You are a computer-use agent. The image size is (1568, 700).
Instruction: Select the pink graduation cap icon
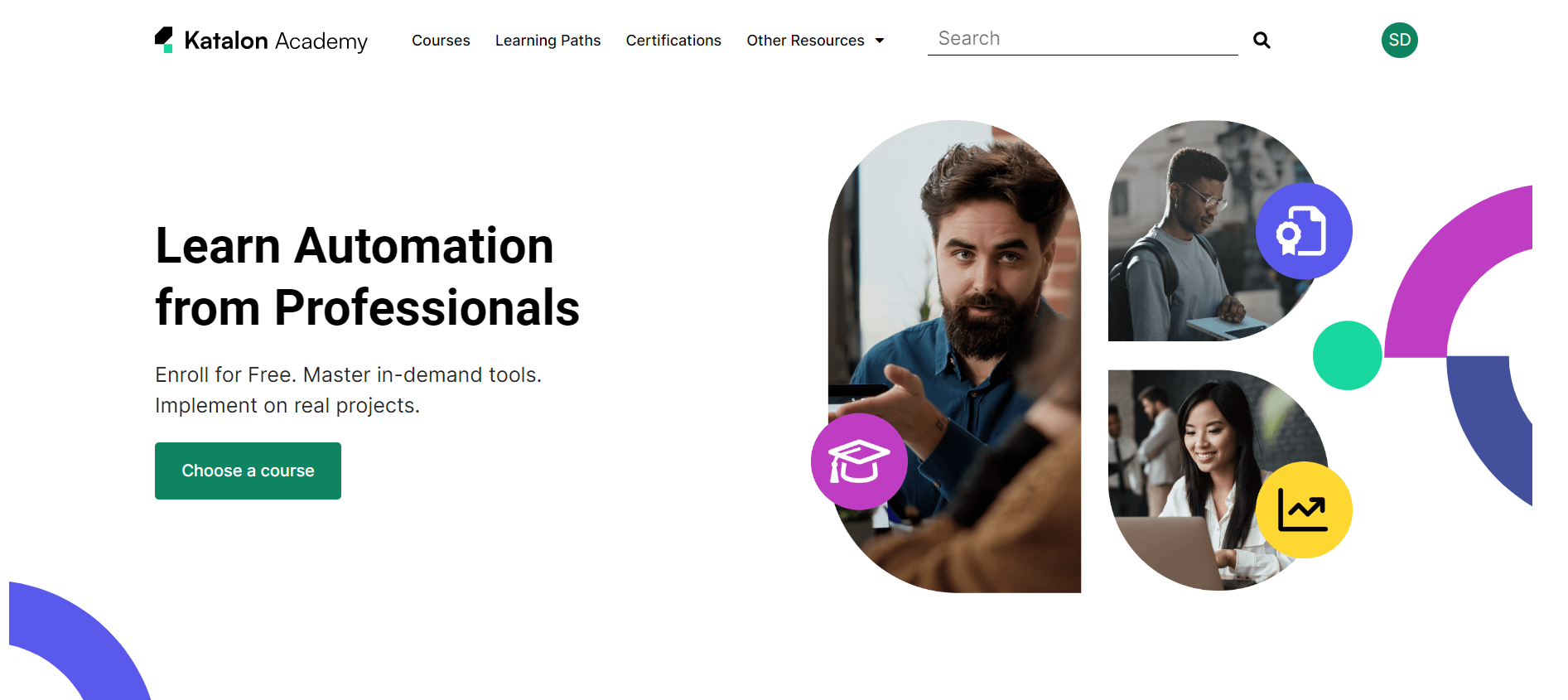click(x=859, y=461)
